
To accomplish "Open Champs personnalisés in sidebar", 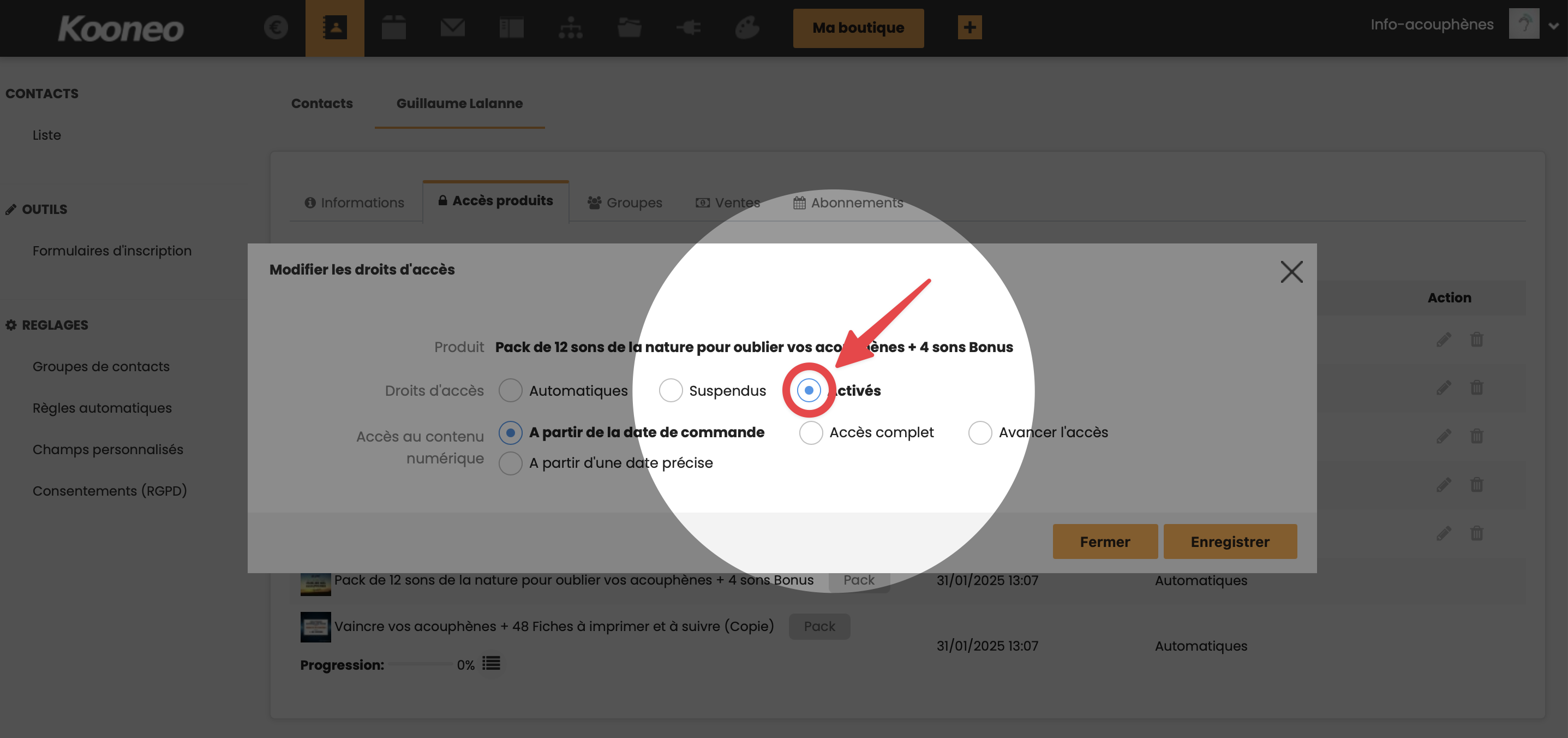I will pos(107,449).
